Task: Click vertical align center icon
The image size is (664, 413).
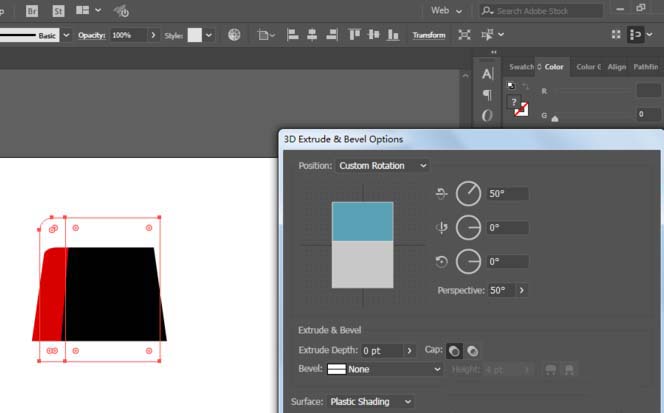Action: click(374, 35)
